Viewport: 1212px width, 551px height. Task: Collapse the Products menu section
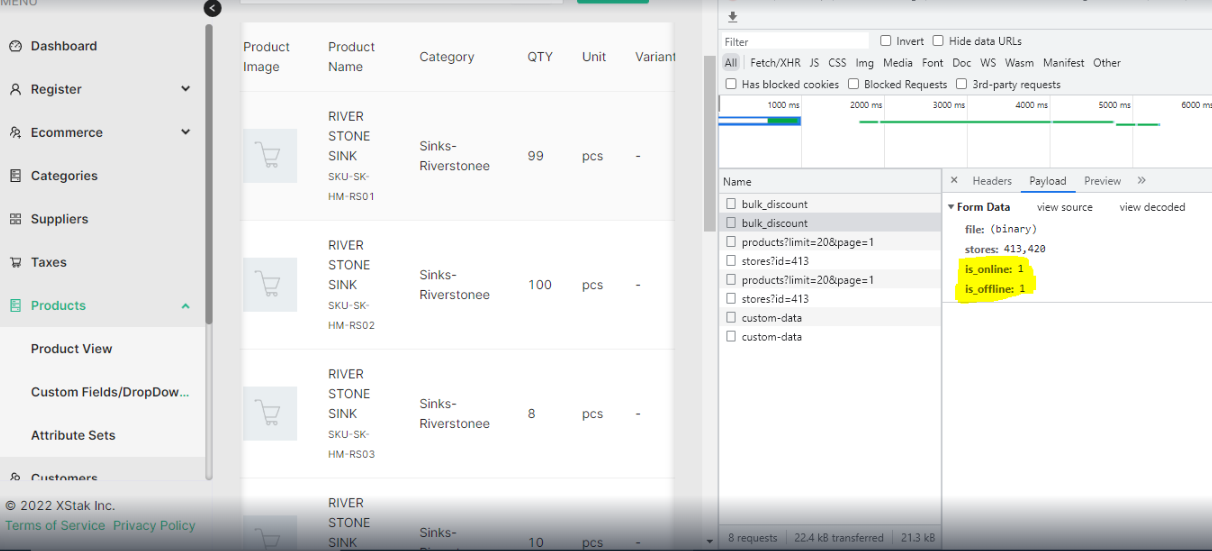point(185,306)
